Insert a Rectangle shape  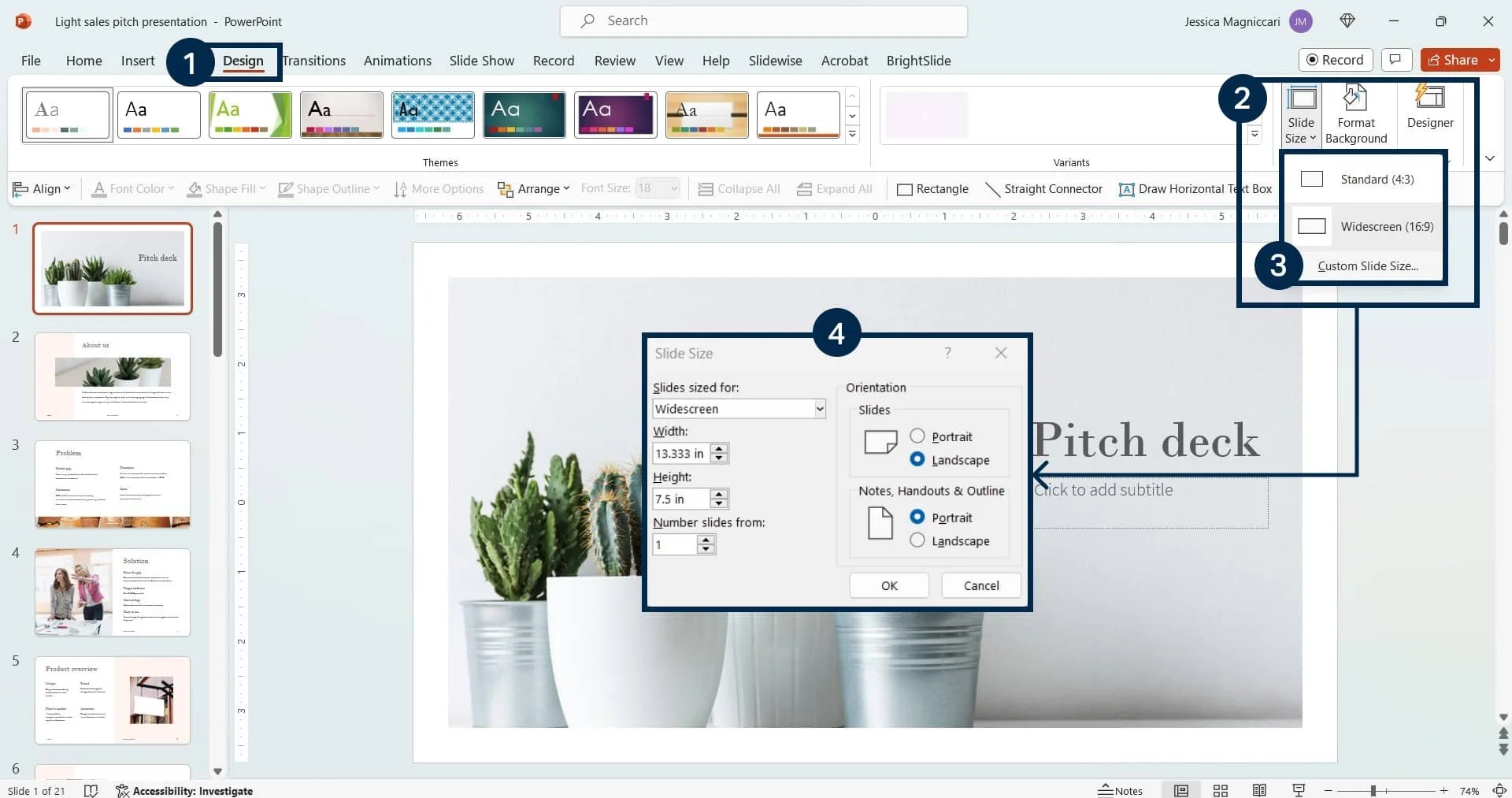tap(932, 188)
